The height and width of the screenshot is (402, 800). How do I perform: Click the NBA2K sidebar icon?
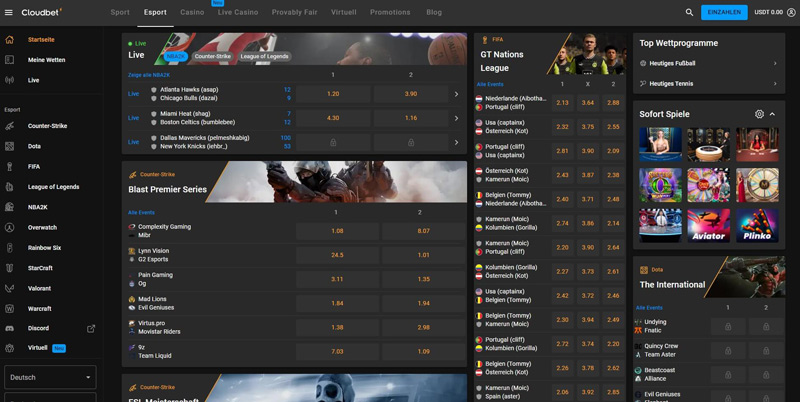(x=9, y=207)
